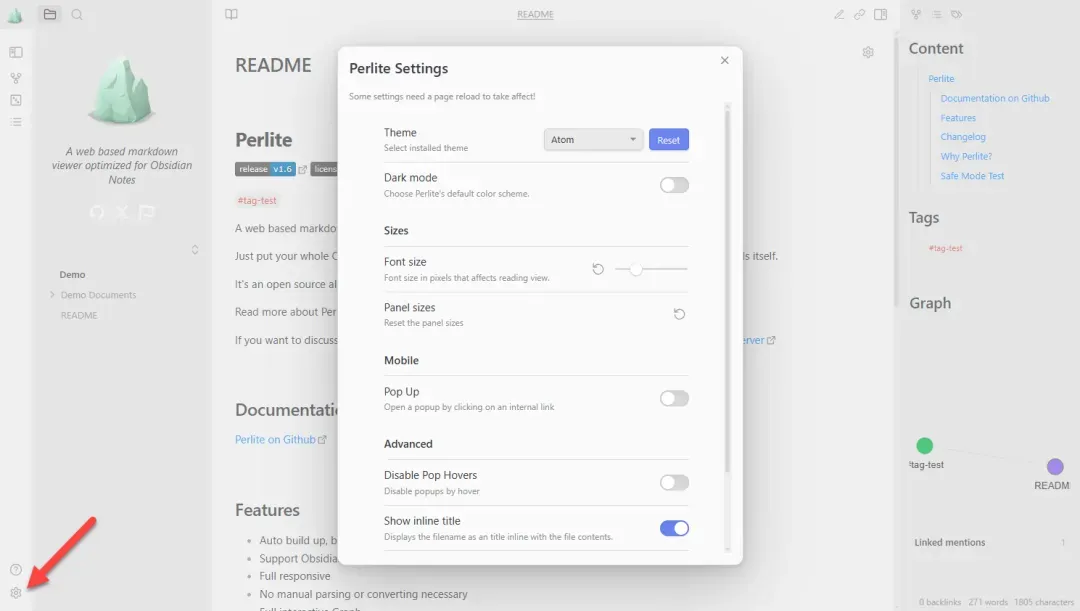Screen dimensions: 1080x611
Task: Click the purple README graph node
Action: (1055, 466)
